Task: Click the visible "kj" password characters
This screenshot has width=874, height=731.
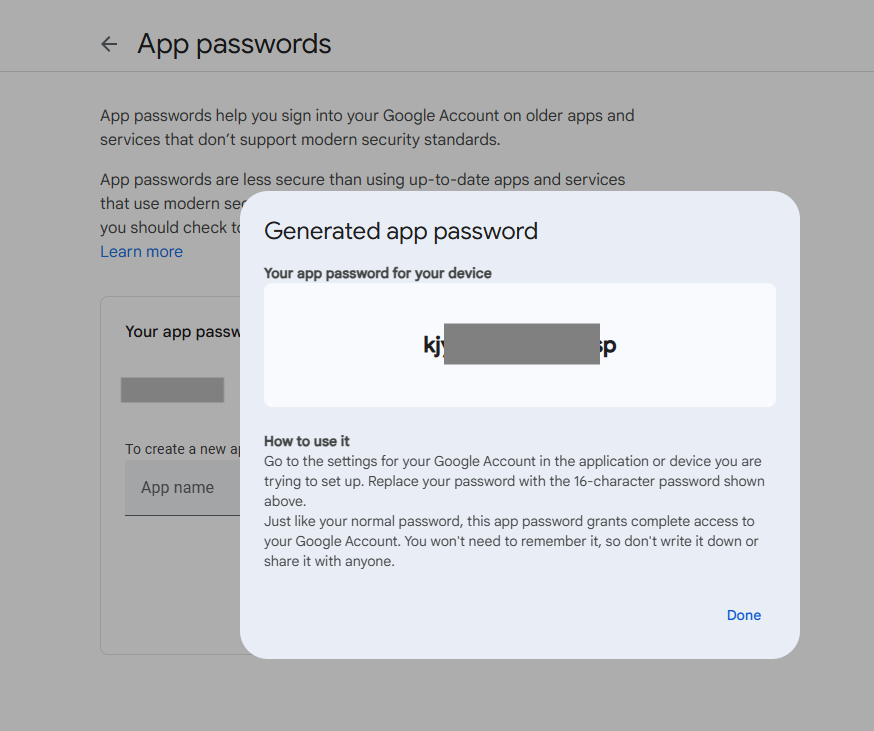Action: [433, 346]
